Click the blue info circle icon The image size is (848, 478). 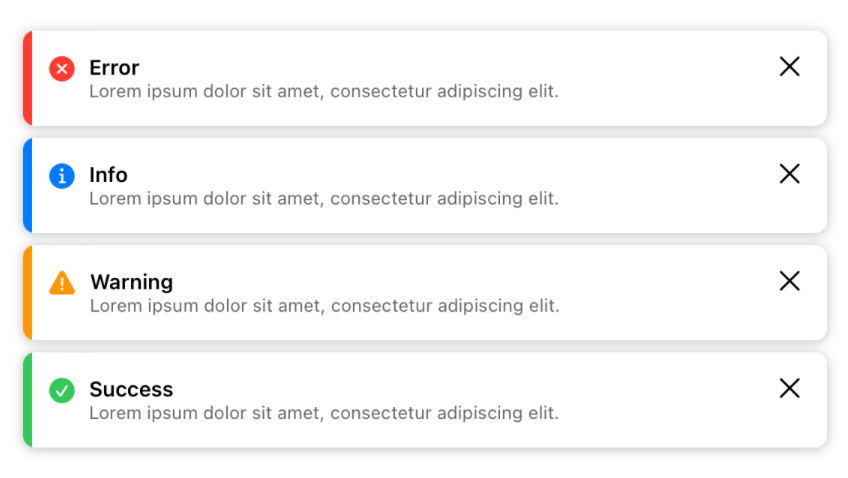coord(62,176)
